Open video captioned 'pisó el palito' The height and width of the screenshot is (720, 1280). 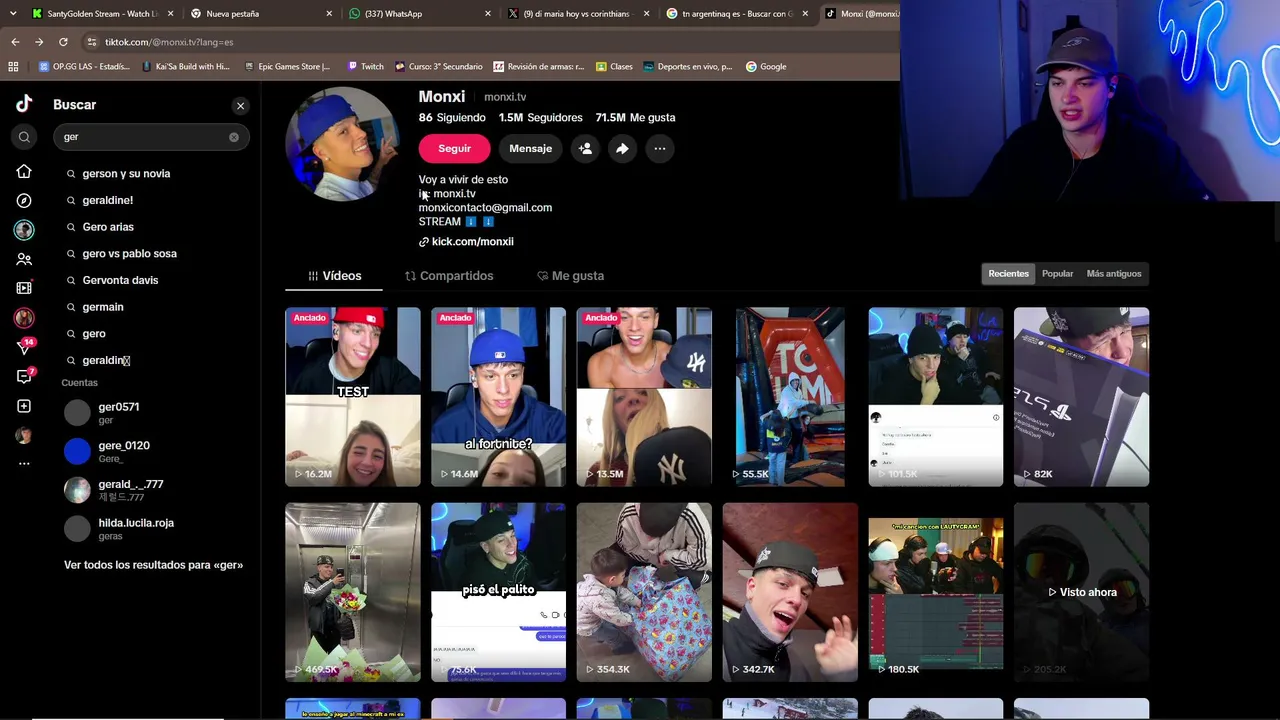(x=498, y=592)
